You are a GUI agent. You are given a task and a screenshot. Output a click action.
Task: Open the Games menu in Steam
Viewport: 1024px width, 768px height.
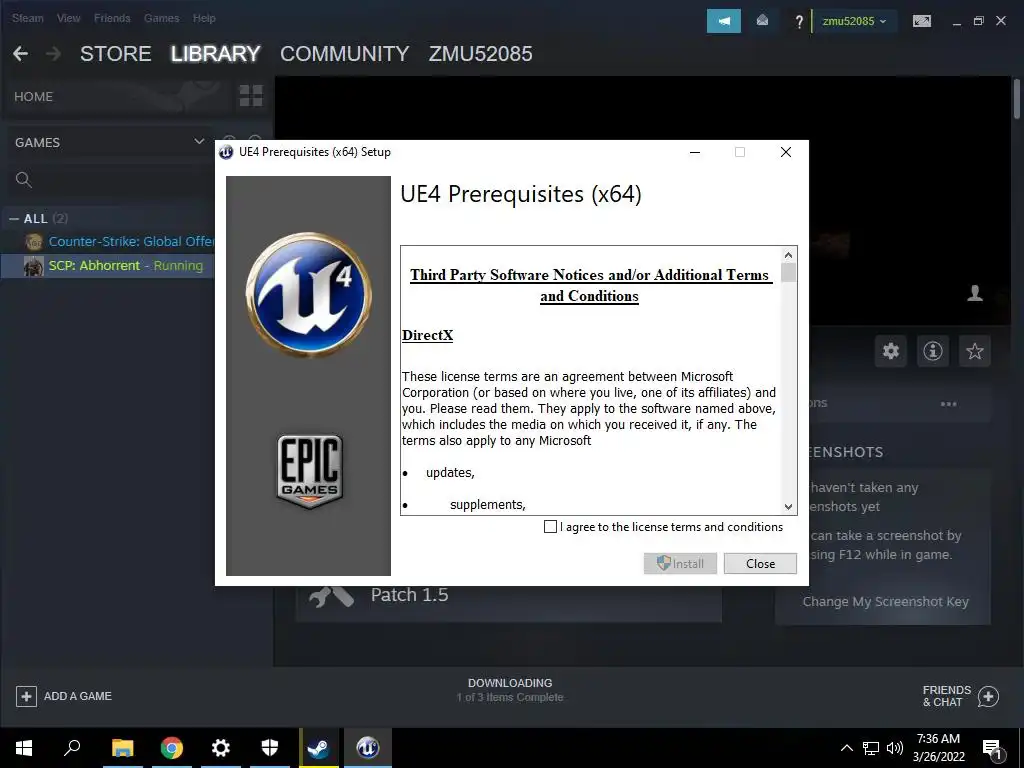(x=161, y=18)
